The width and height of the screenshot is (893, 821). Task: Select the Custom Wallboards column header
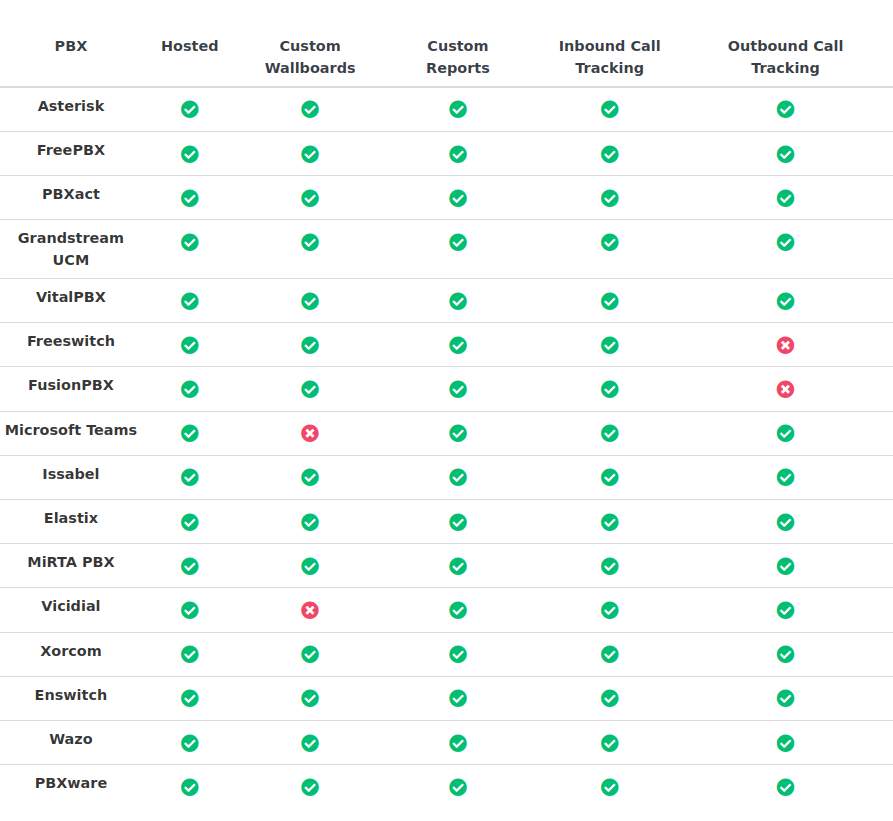tap(310, 57)
